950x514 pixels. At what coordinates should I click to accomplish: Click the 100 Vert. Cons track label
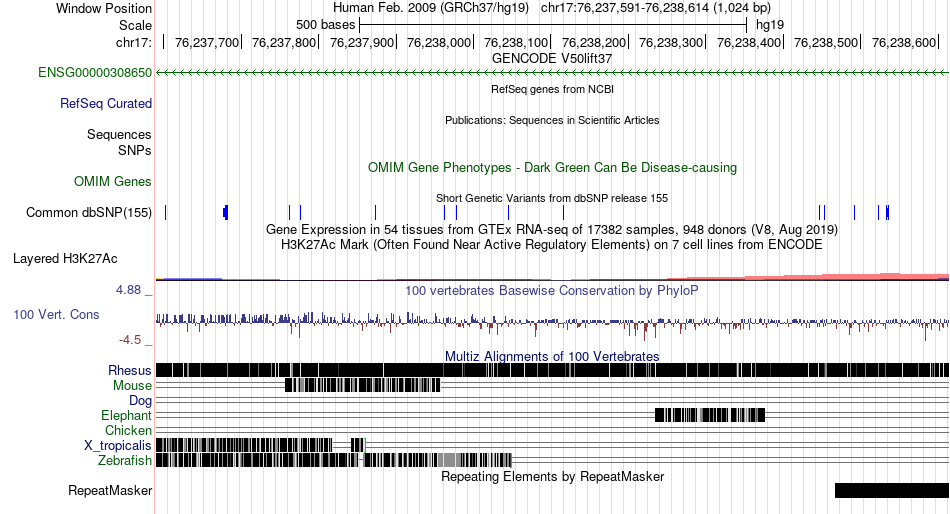pyautogui.click(x=56, y=315)
